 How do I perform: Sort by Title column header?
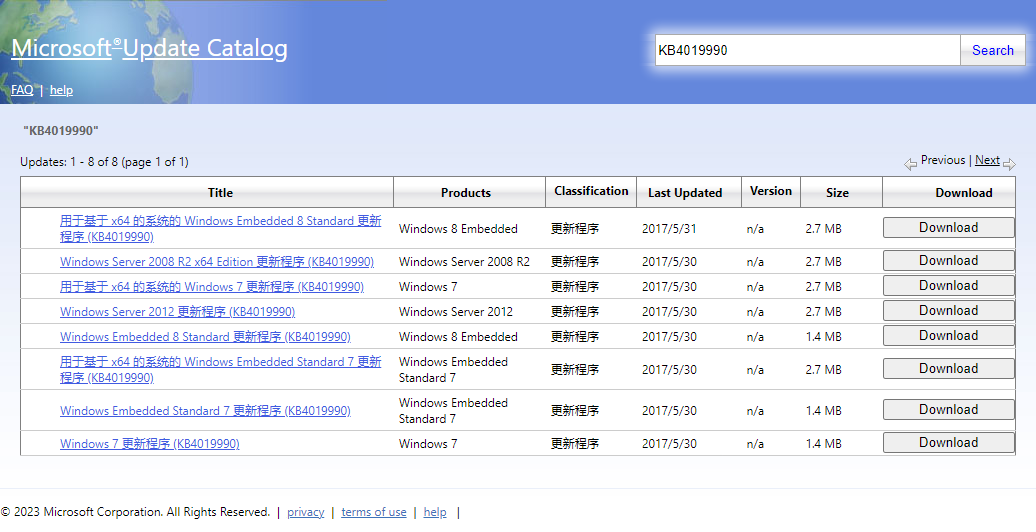pos(220,192)
